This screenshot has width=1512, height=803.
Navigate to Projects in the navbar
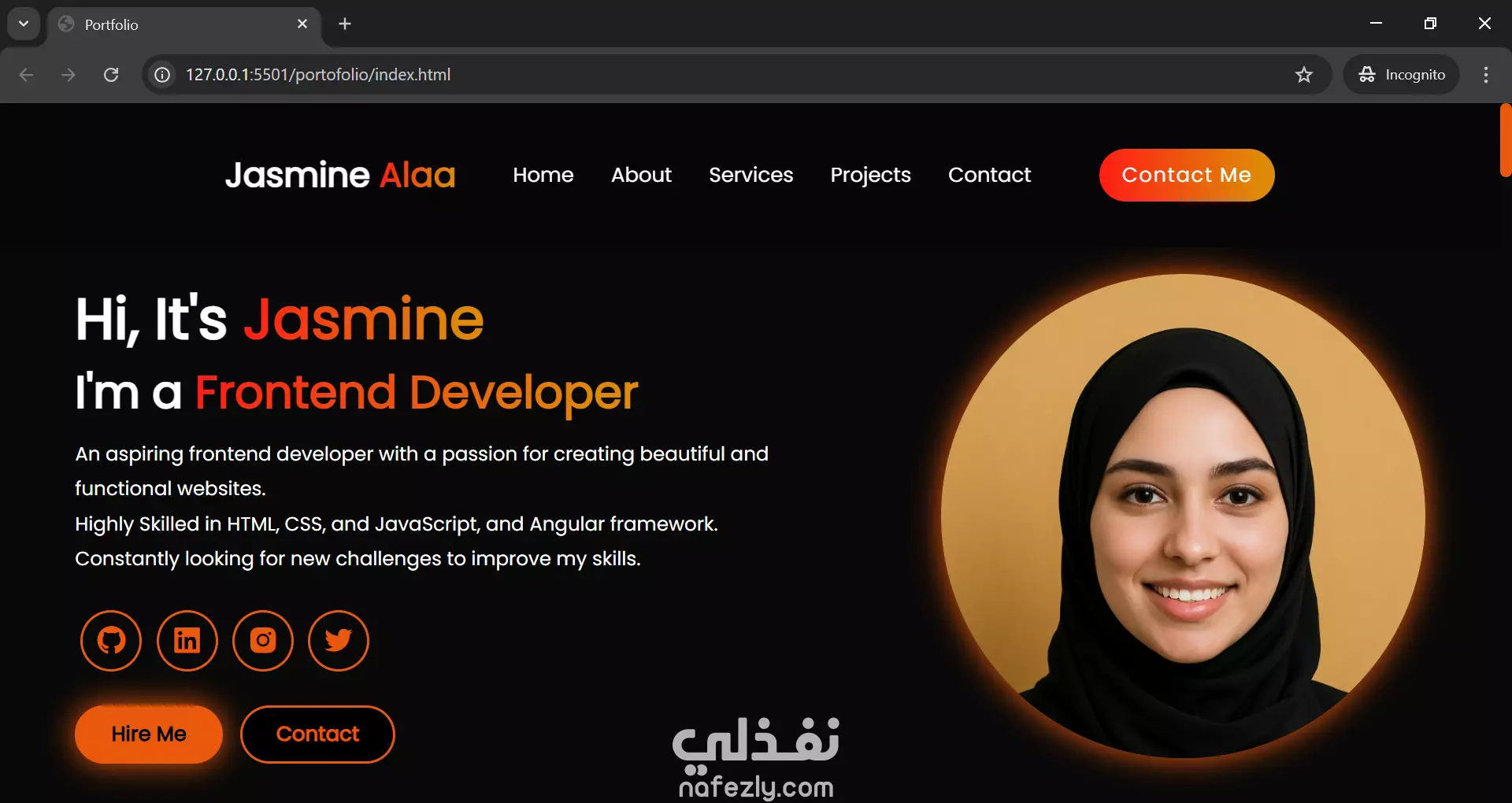[x=870, y=175]
